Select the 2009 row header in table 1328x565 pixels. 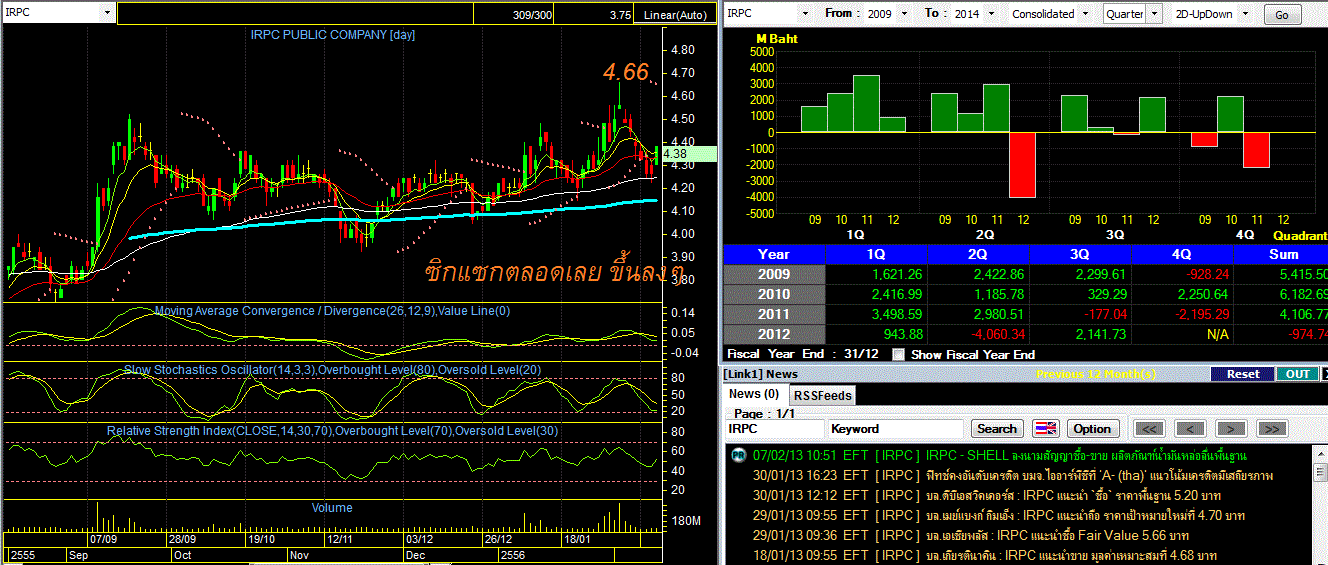coord(774,274)
